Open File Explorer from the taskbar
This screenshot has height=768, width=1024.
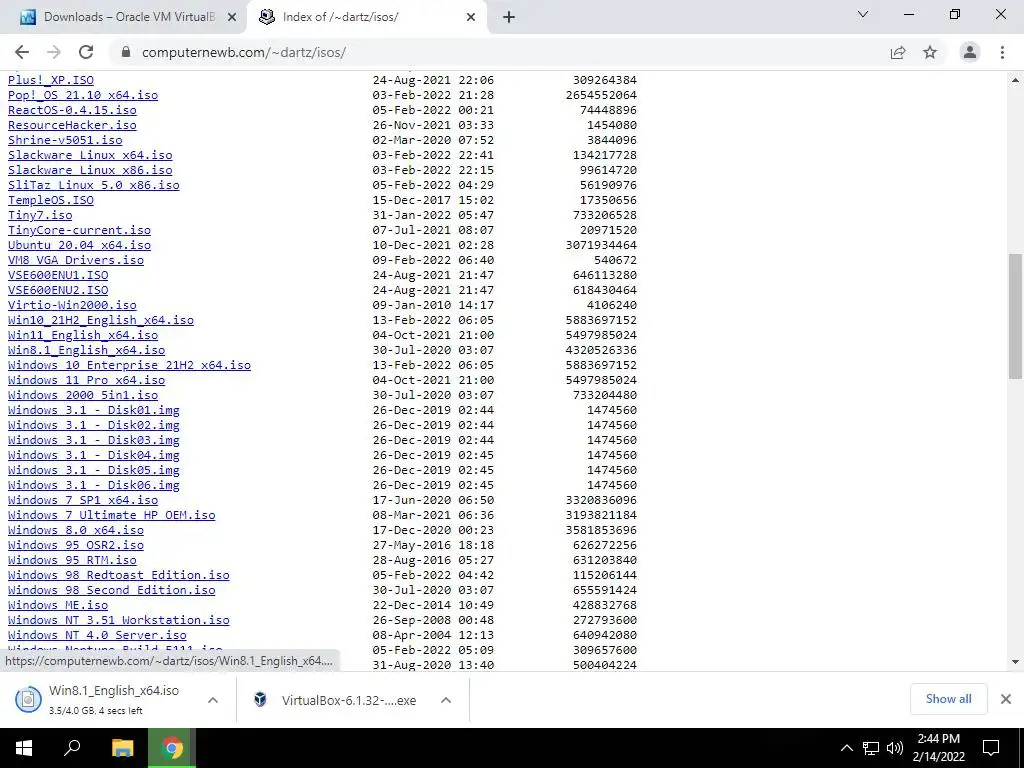(122, 748)
